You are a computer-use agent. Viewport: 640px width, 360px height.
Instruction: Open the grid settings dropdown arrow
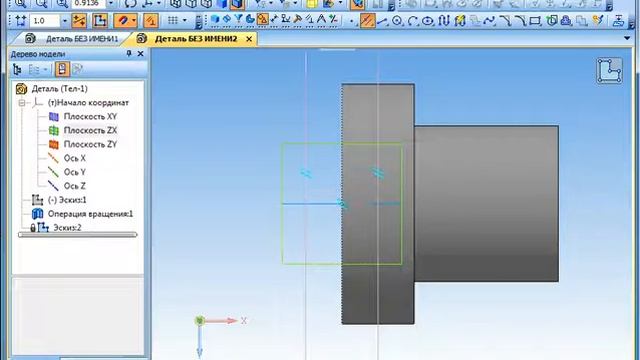184,20
